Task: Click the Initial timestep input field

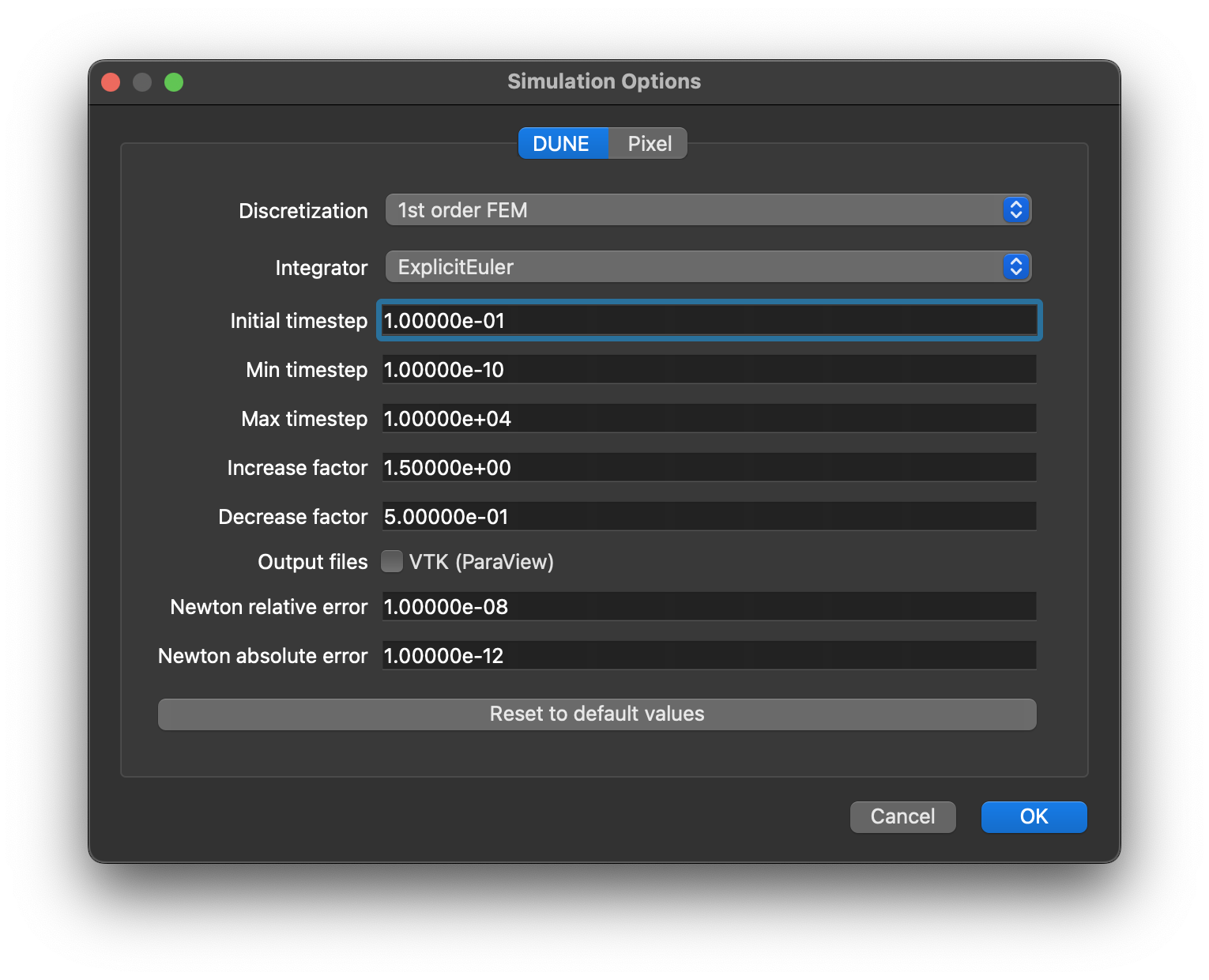Action: (x=710, y=321)
